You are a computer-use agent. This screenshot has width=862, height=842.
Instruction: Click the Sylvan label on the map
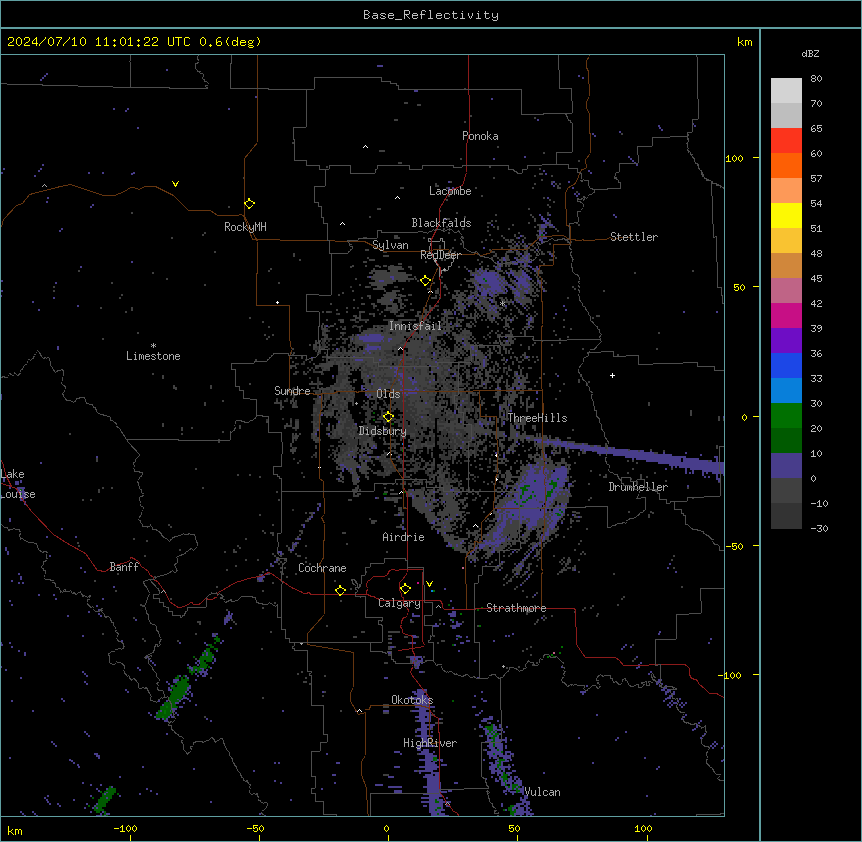(390, 245)
